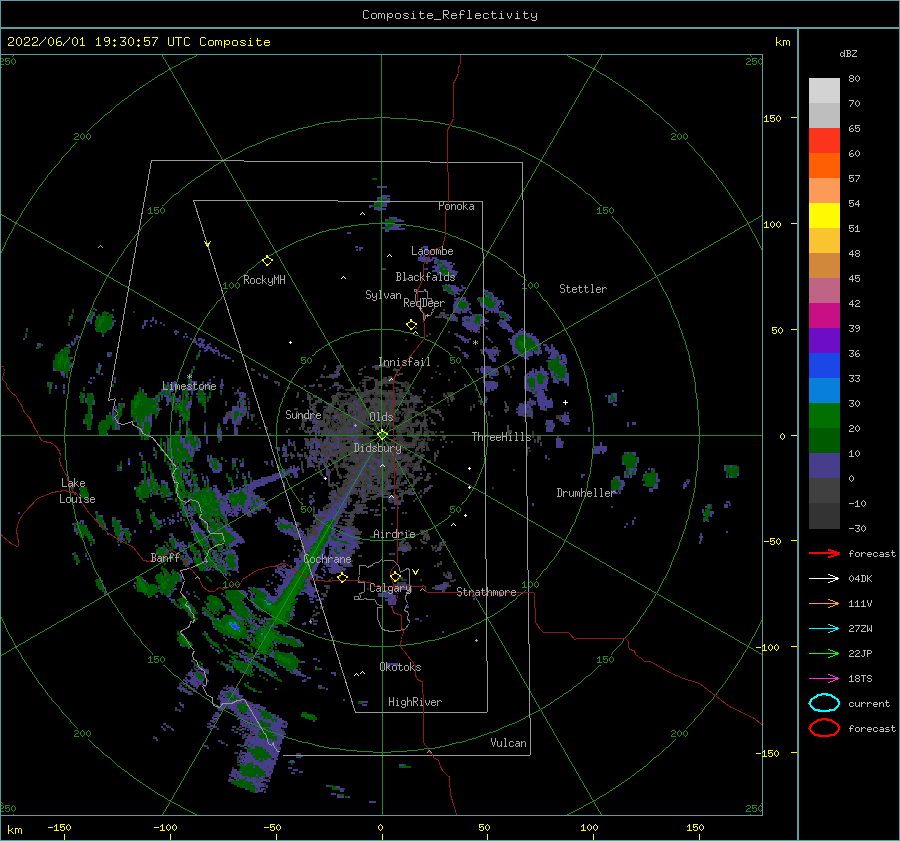The height and width of the screenshot is (841, 900).
Task: Click the Limestone label on map
Action: [189, 386]
